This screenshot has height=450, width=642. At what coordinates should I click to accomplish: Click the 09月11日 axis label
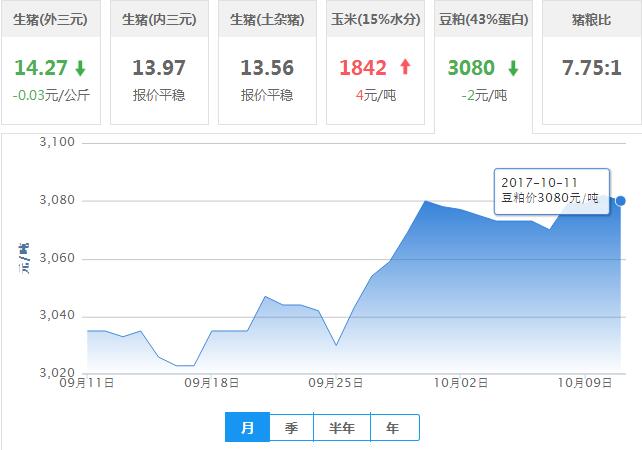click(86, 383)
